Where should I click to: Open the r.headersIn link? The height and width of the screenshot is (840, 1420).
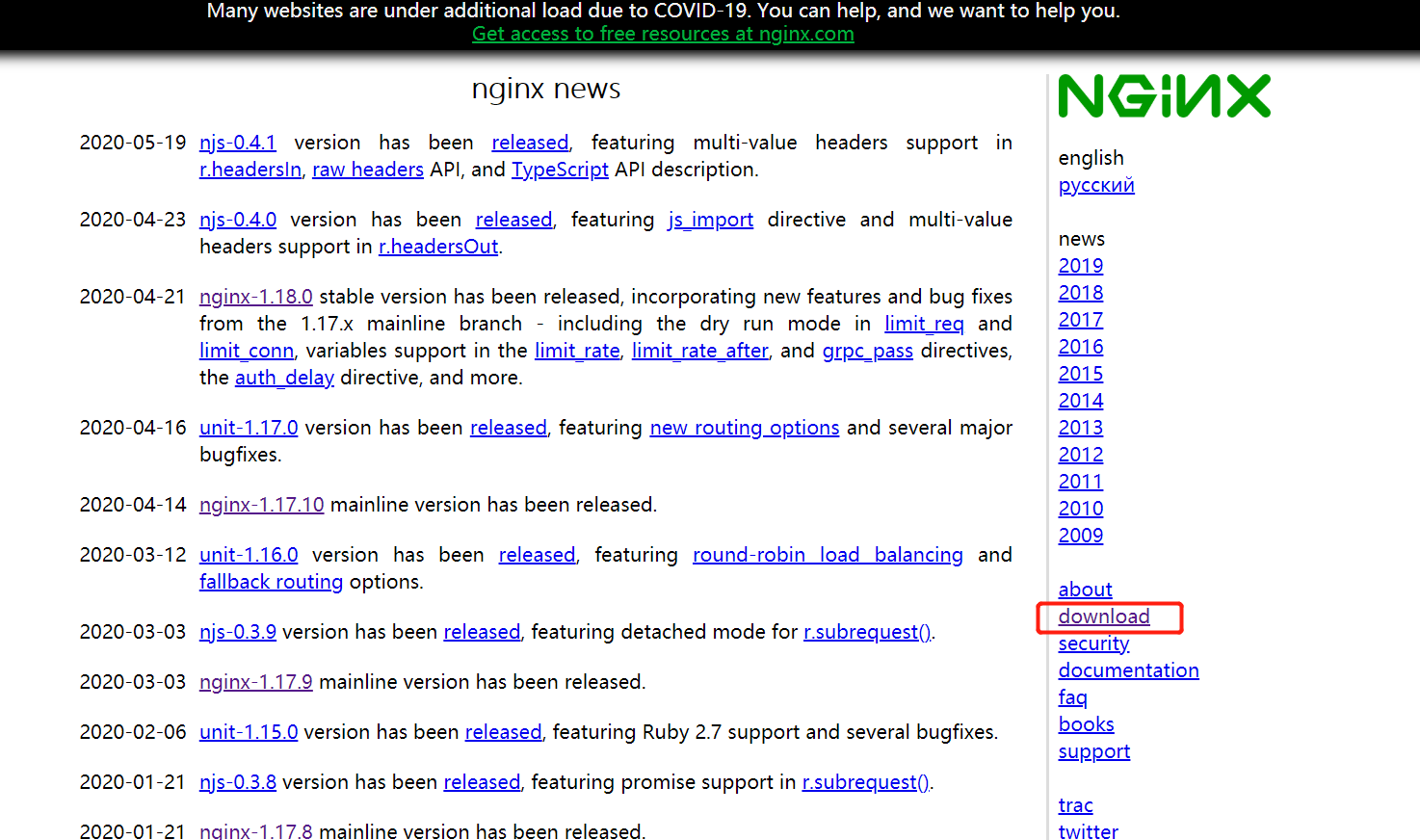click(250, 170)
